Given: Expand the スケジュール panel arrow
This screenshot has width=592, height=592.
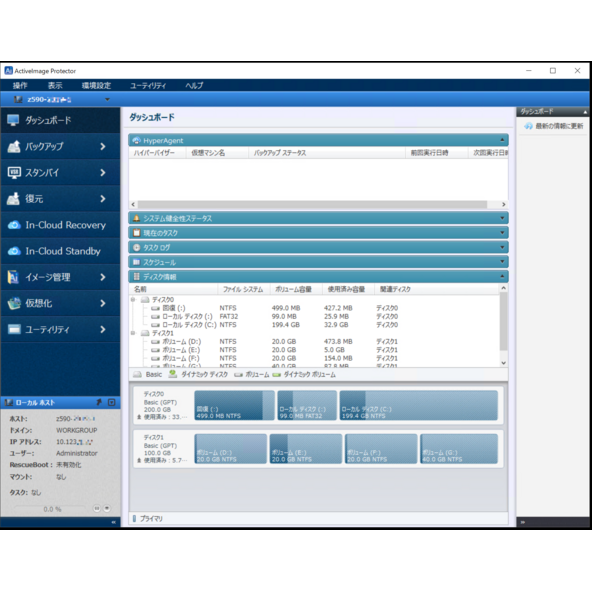Looking at the screenshot, I should pyautogui.click(x=502, y=262).
